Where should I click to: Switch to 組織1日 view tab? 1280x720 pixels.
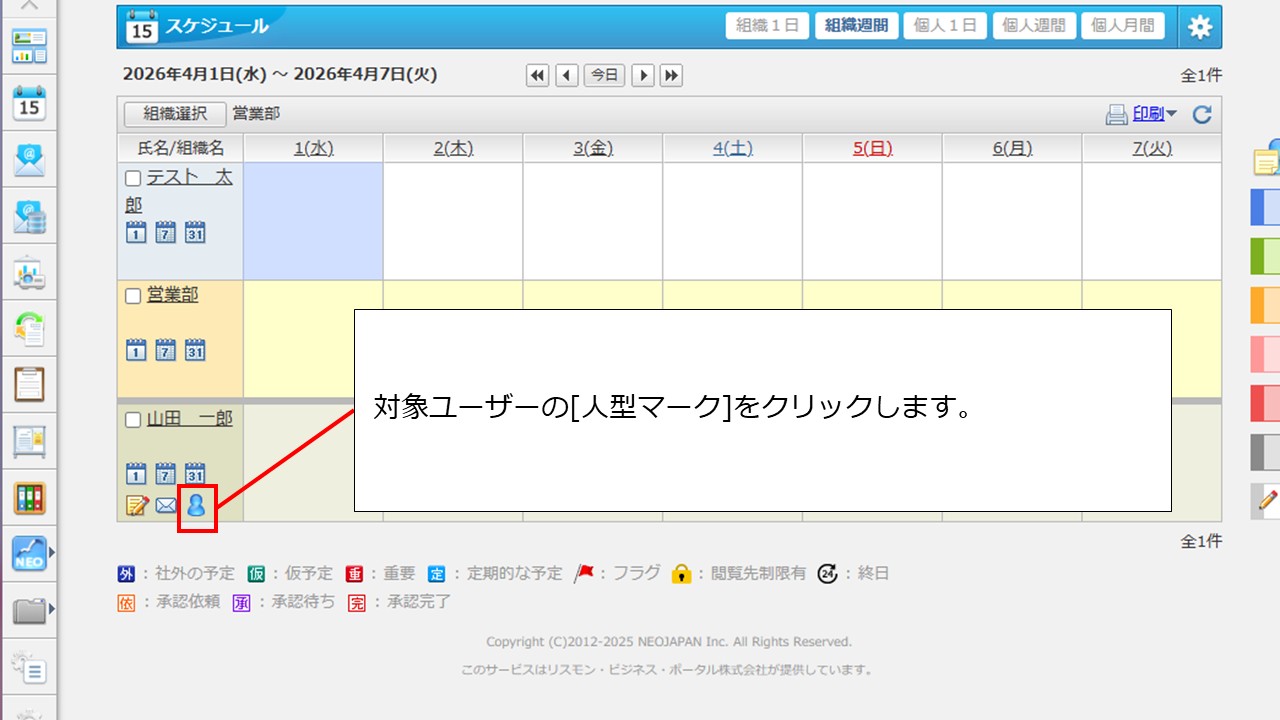point(767,26)
